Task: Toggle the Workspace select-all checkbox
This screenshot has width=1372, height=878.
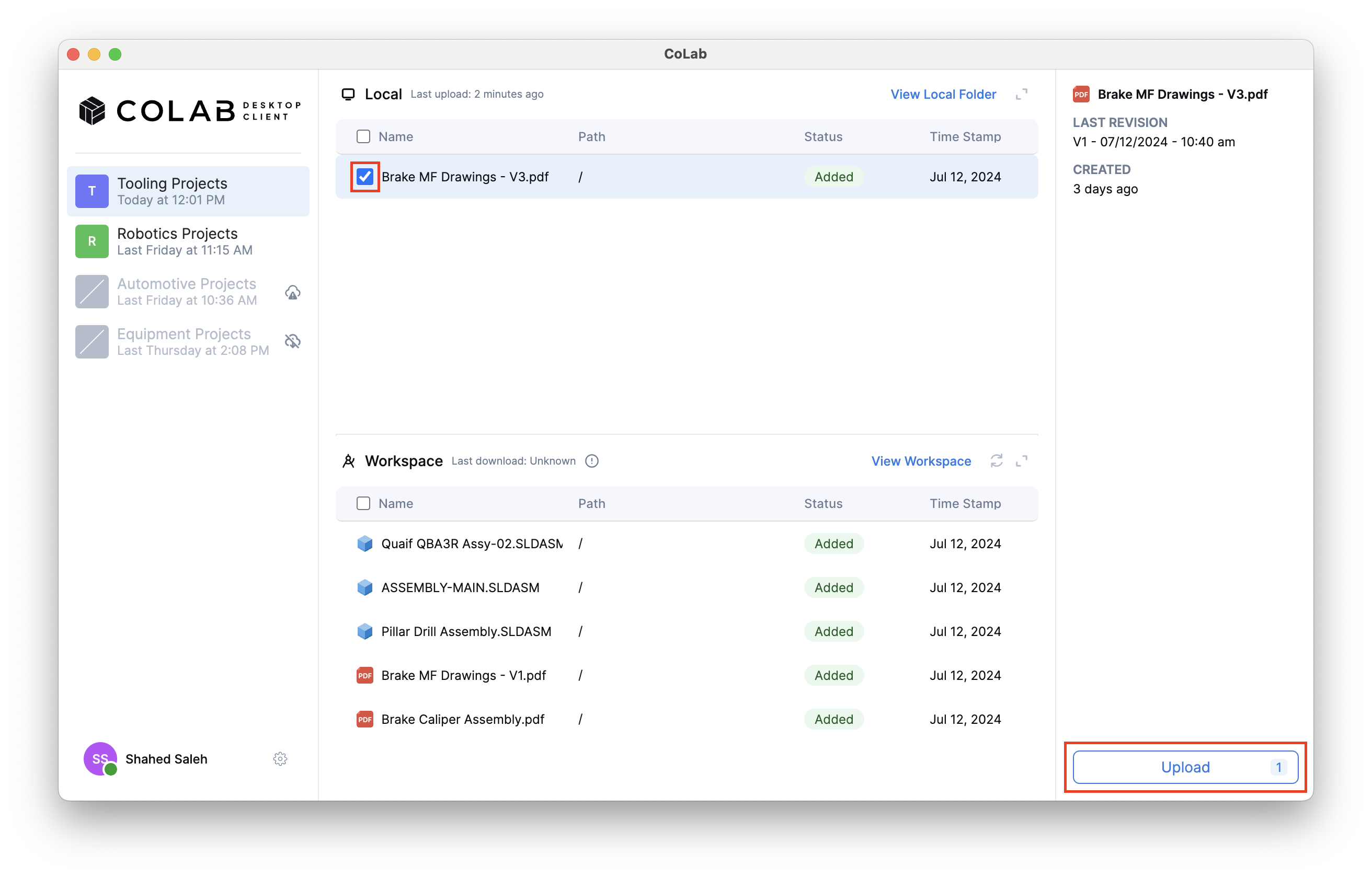Action: [x=363, y=503]
